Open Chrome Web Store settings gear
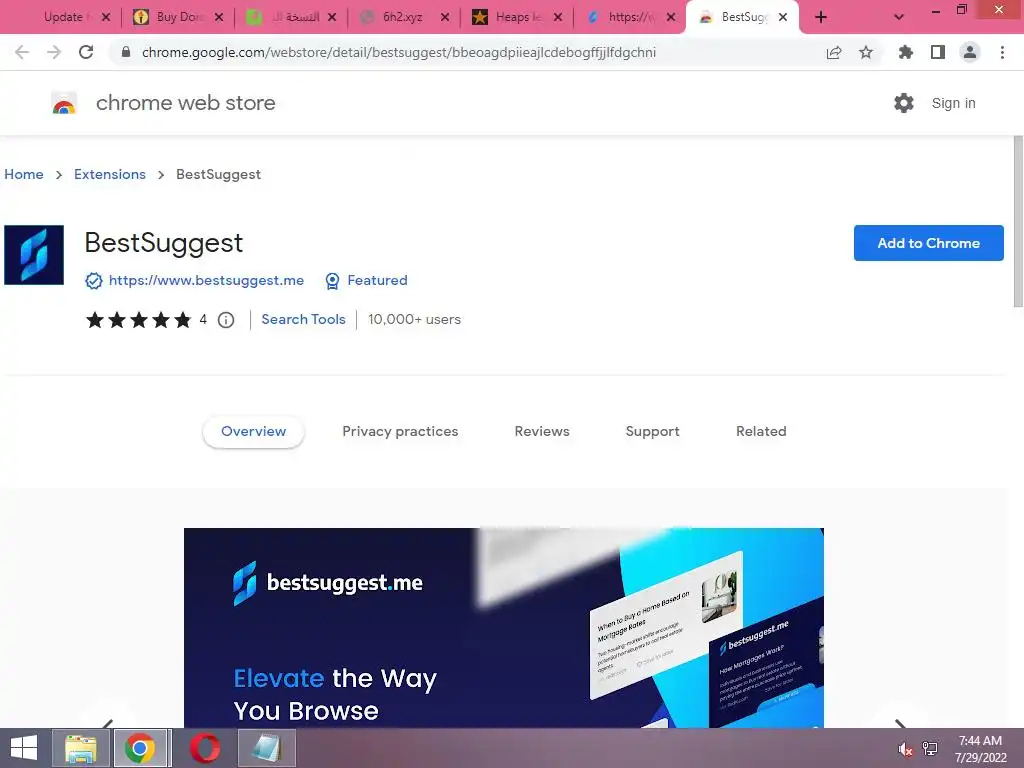Screen dimensions: 1024x768 coord(904,103)
